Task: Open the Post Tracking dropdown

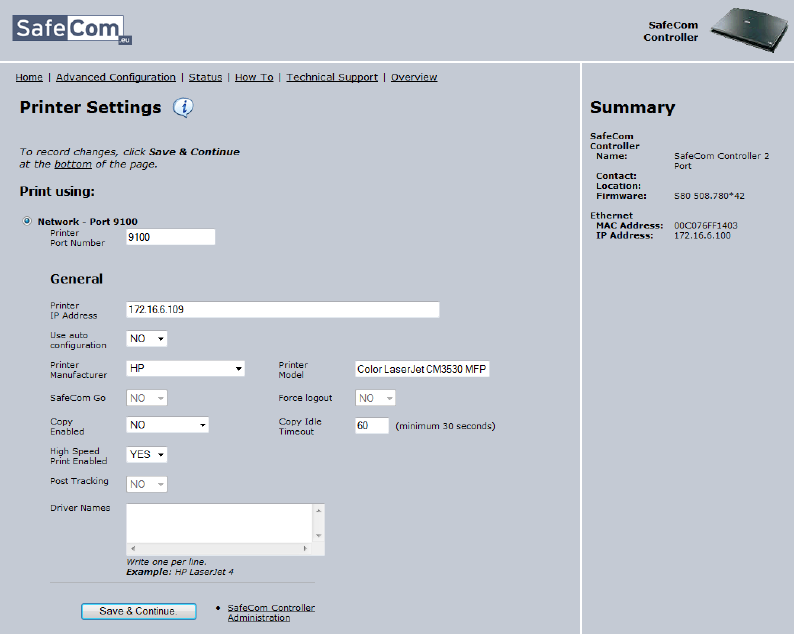Action: point(146,484)
